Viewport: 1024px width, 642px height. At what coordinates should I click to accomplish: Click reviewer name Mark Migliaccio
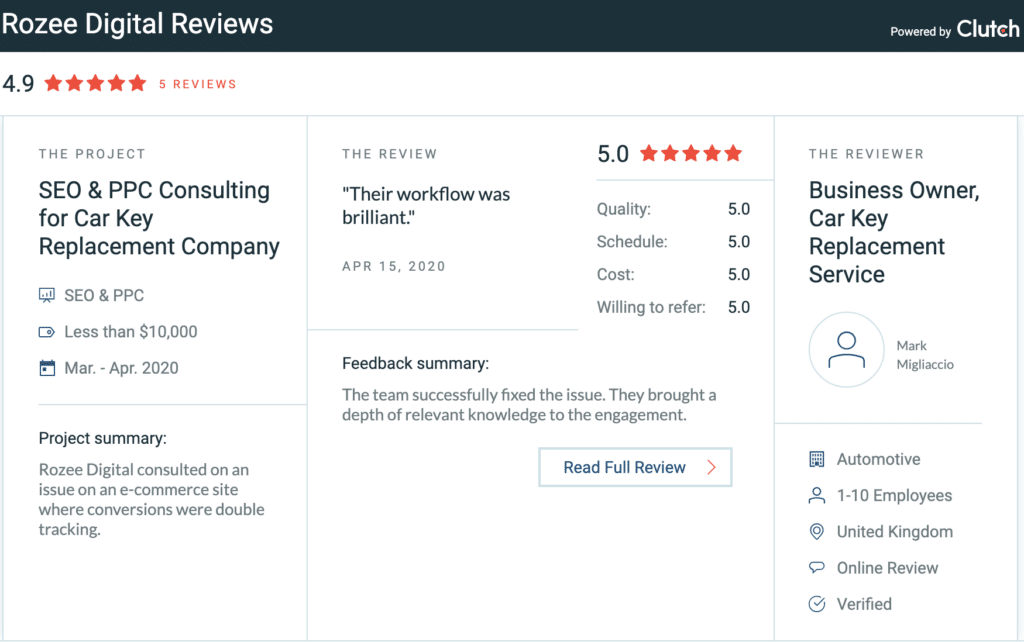[x=925, y=355]
